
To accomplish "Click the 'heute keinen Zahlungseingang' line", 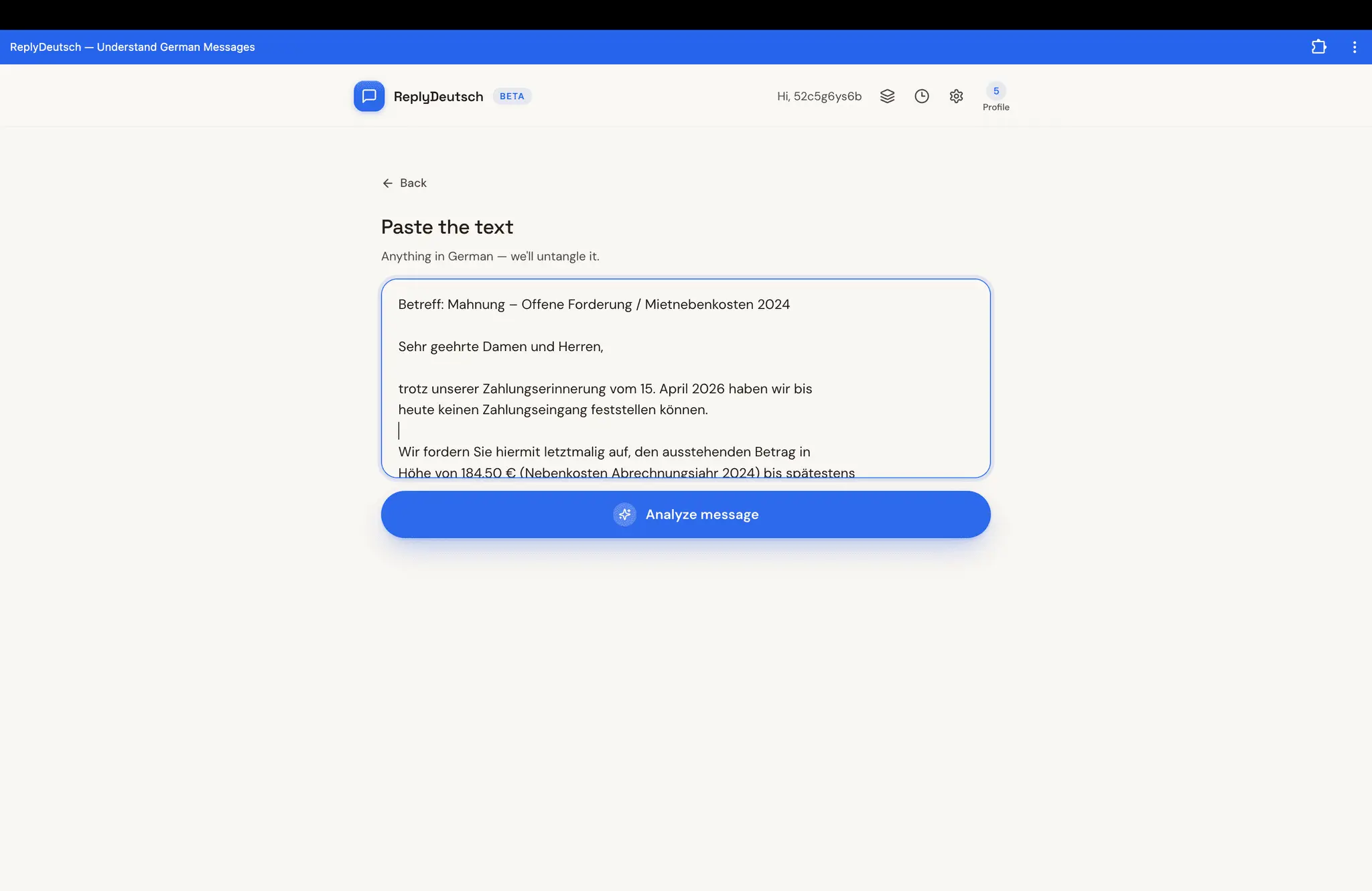I will click(x=553, y=409).
